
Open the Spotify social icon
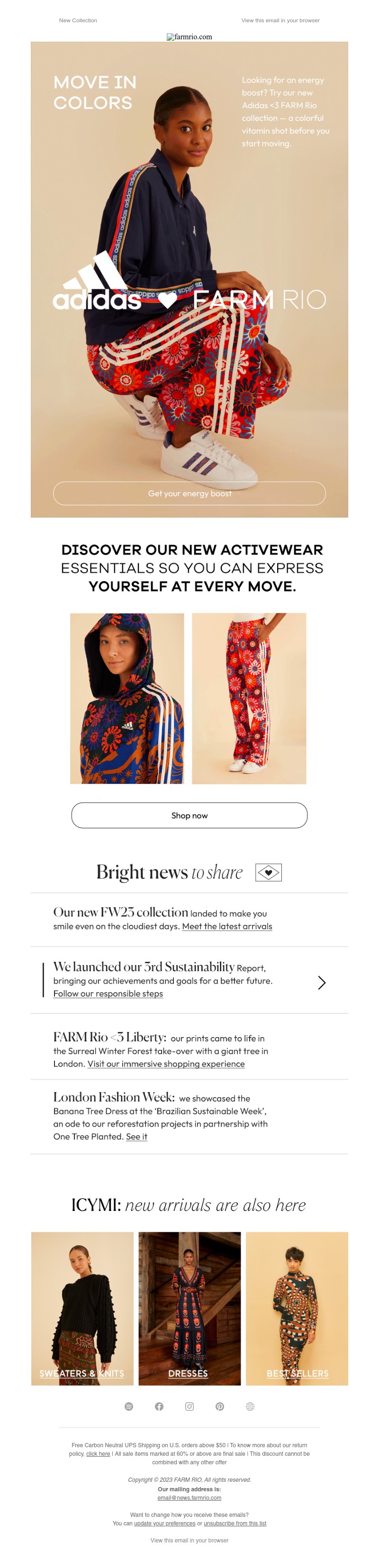click(128, 1406)
